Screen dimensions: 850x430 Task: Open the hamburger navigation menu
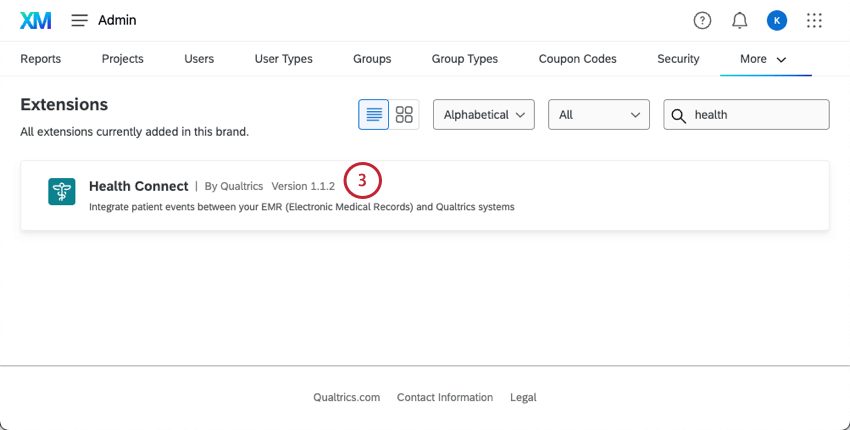pos(80,20)
